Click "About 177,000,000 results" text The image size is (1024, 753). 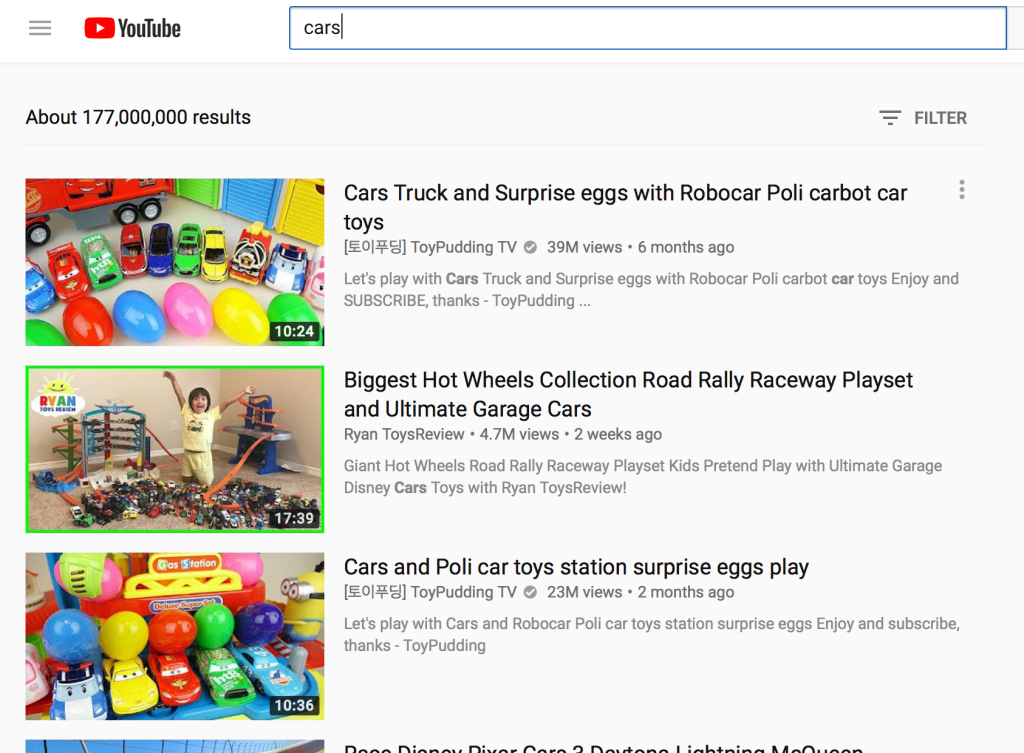138,118
